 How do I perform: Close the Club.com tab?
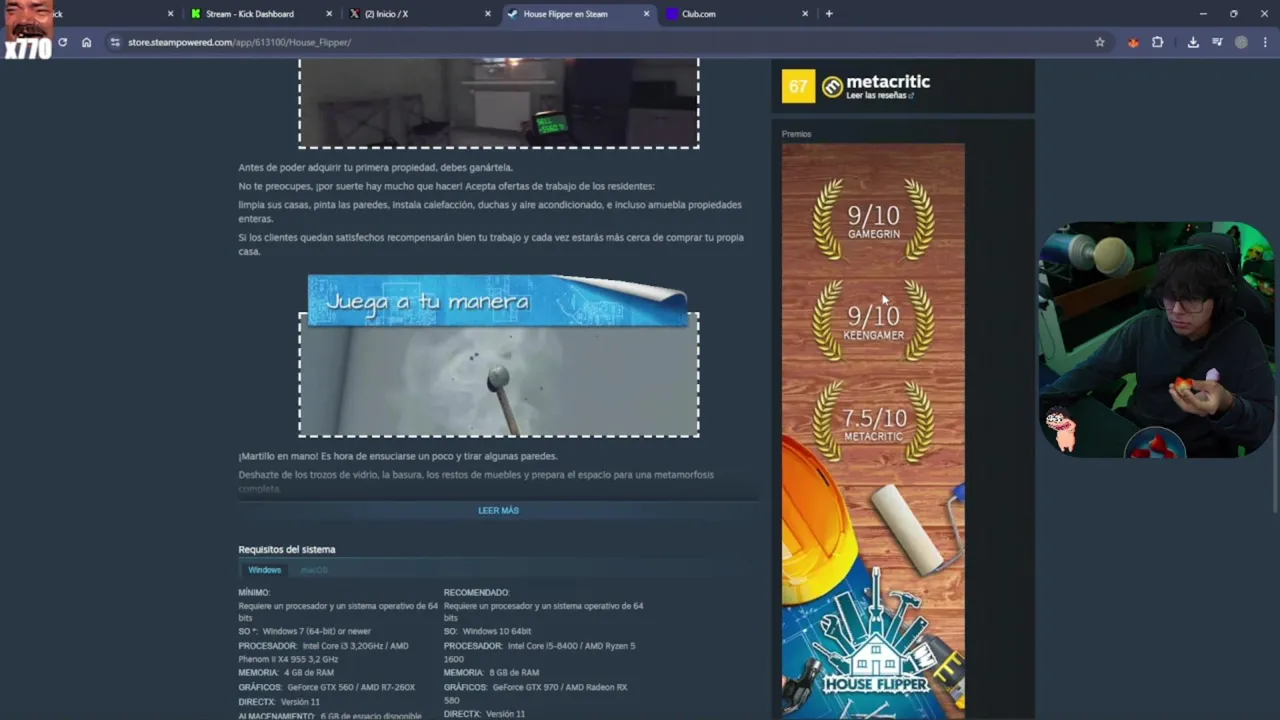[x=805, y=14]
